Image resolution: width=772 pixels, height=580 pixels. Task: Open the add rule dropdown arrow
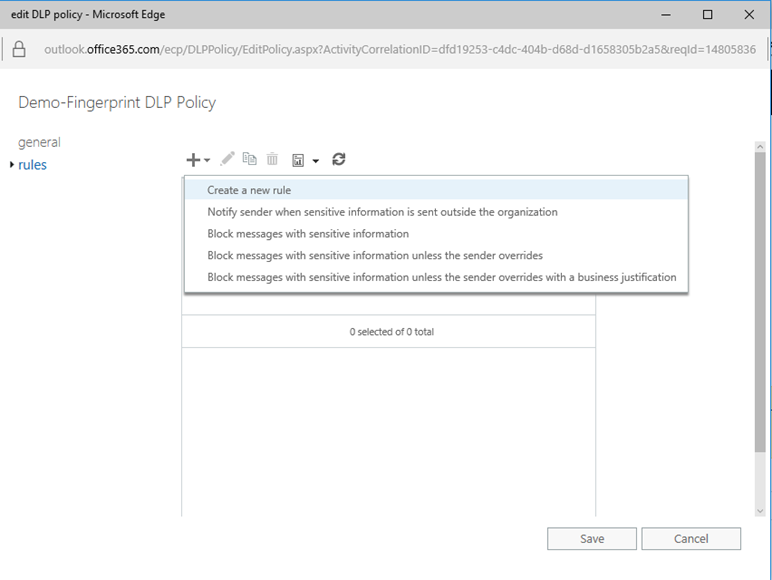207,161
